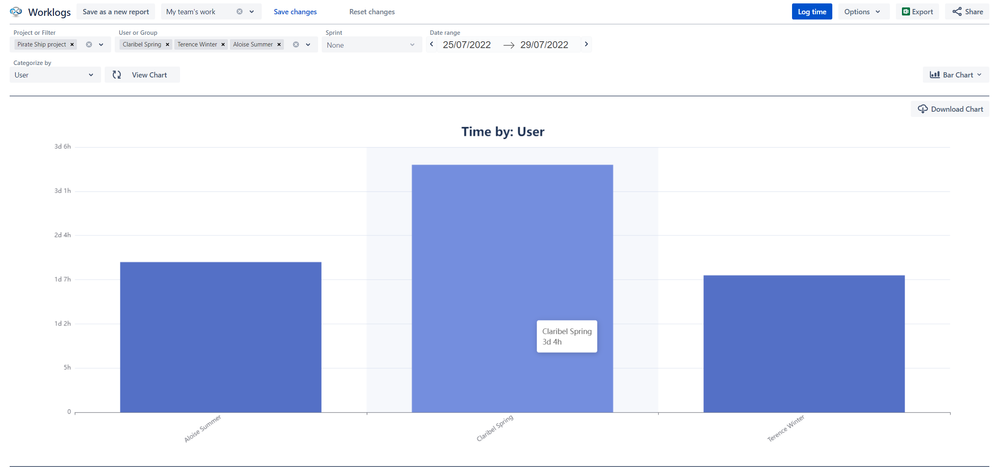Open the Categorize by User dropdown
The image size is (999, 467).
[x=55, y=75]
